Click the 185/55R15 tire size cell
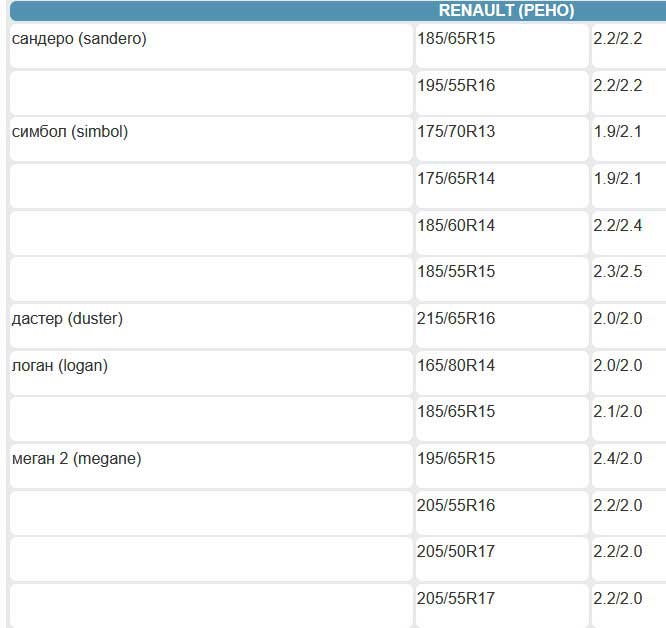 (x=502, y=279)
